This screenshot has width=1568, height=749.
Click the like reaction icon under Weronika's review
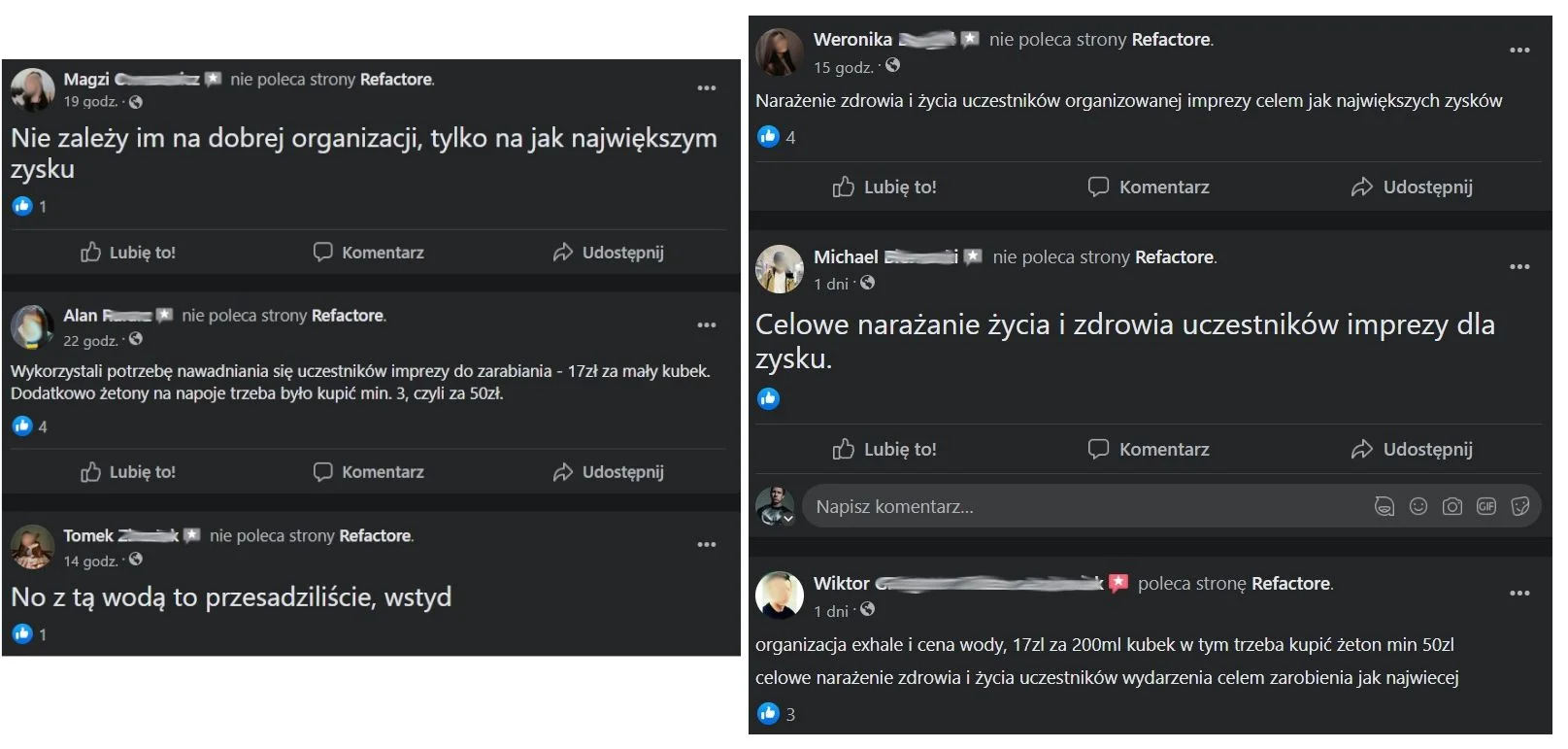pyautogui.click(x=768, y=136)
